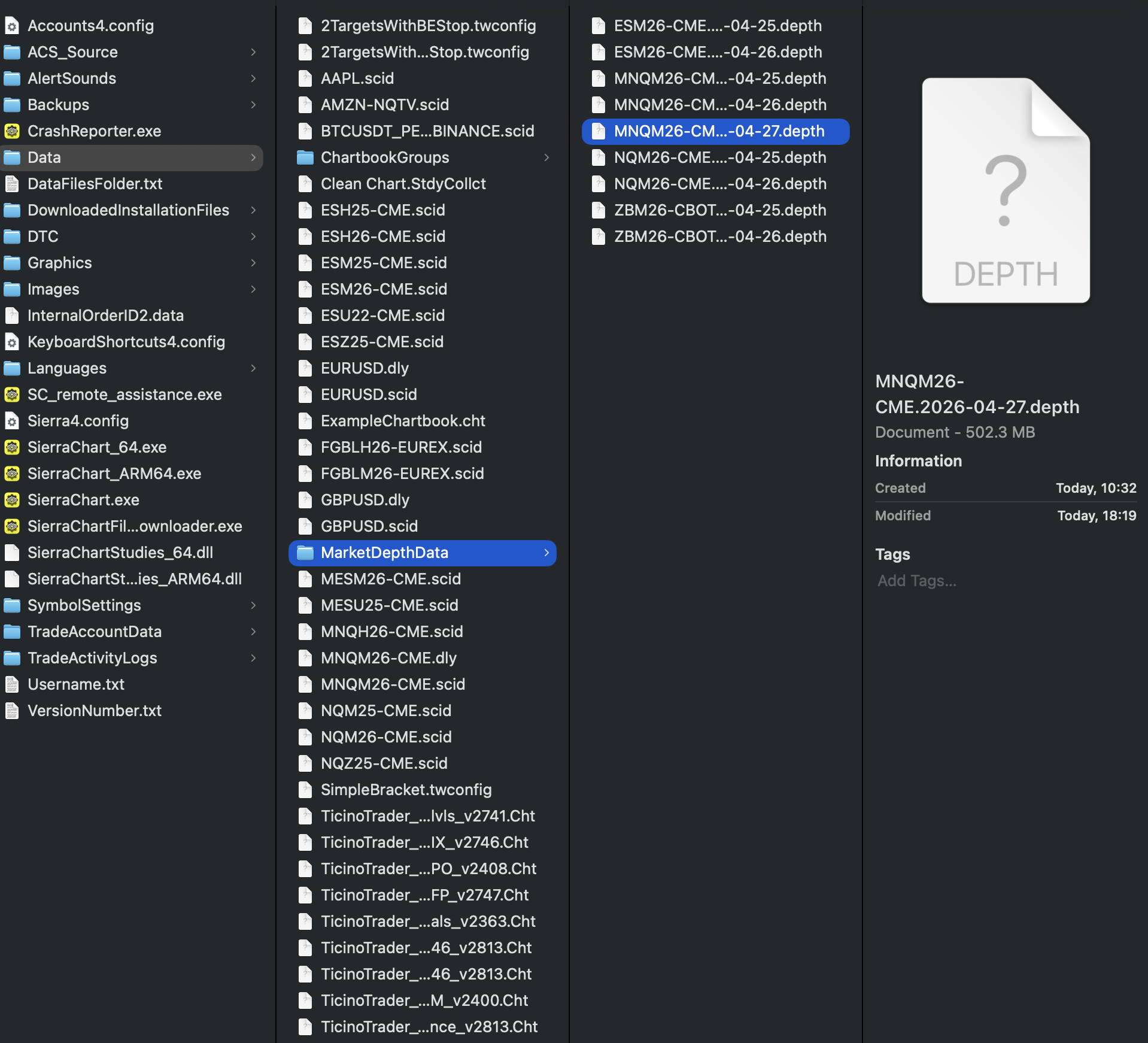Screen dimensions: 1148x1043
Task: Select the ESM26-CME 04-25 depth file
Action: pos(717,26)
